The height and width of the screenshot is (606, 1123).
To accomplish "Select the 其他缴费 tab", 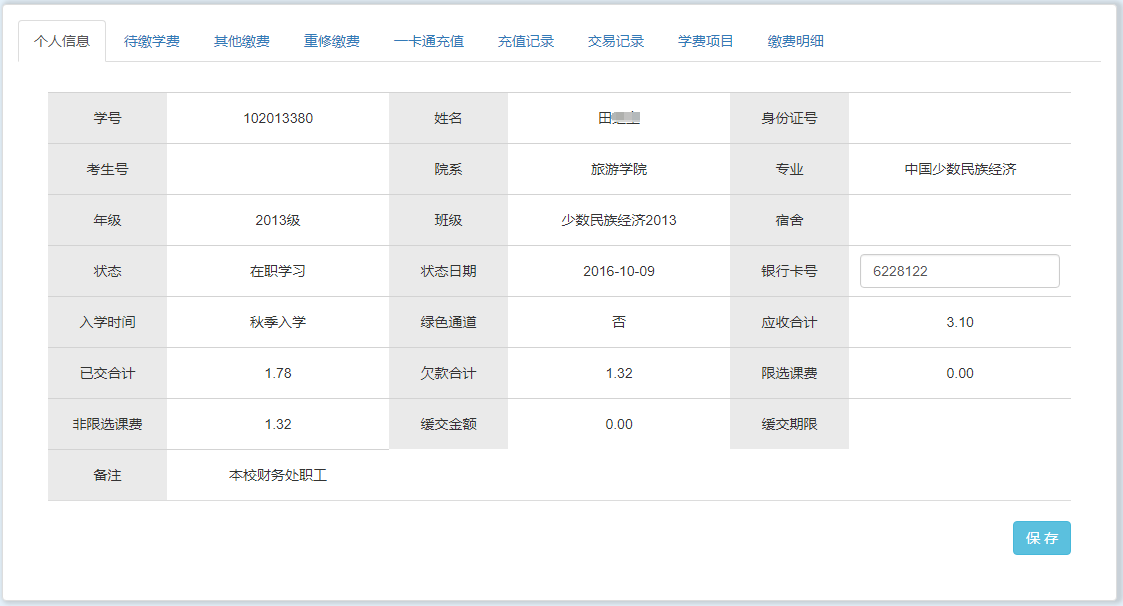I will pyautogui.click(x=242, y=41).
